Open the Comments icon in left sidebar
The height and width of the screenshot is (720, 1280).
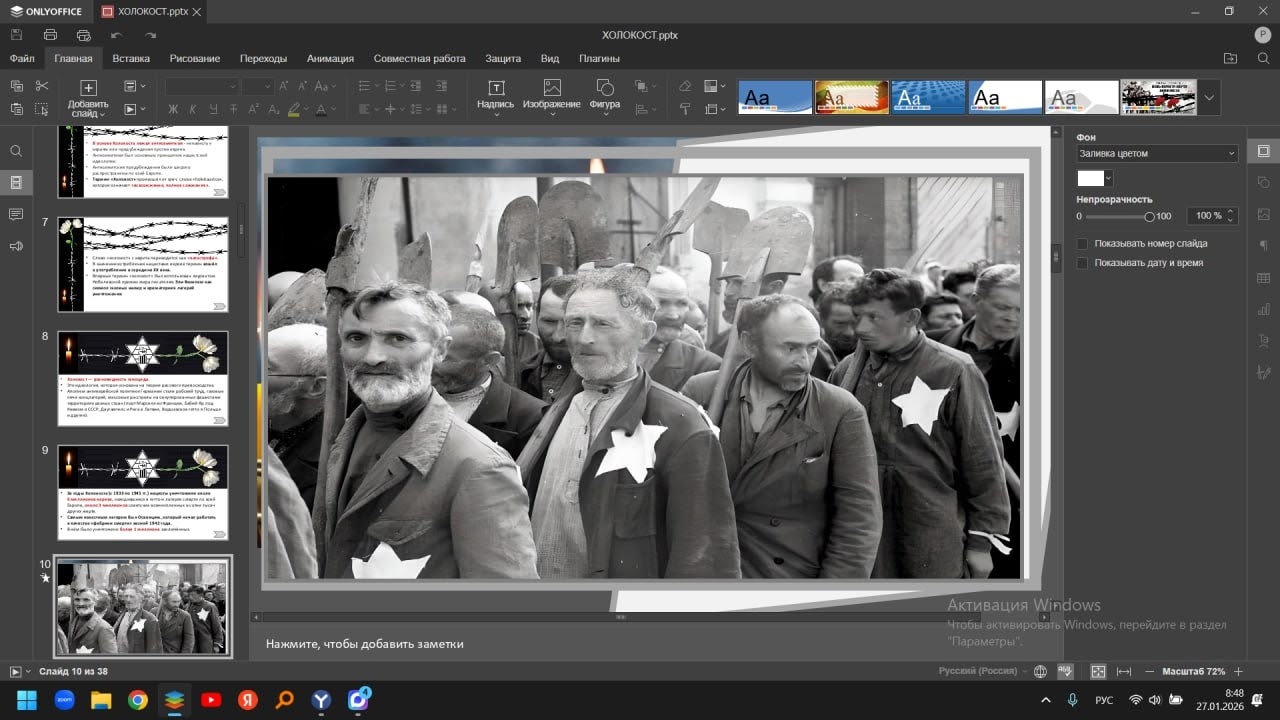click(16, 214)
